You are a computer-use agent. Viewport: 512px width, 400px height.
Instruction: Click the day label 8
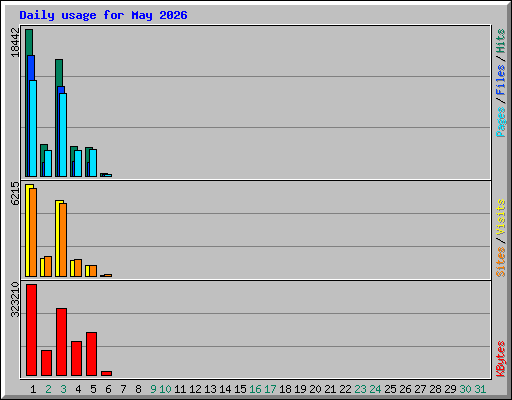point(138,389)
